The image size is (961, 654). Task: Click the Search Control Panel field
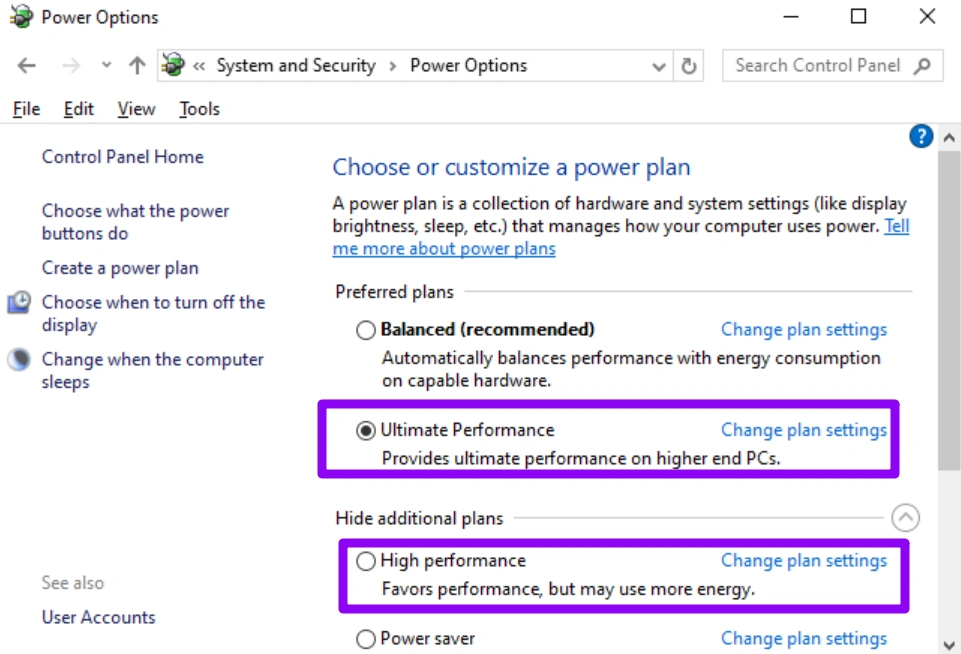coord(818,66)
